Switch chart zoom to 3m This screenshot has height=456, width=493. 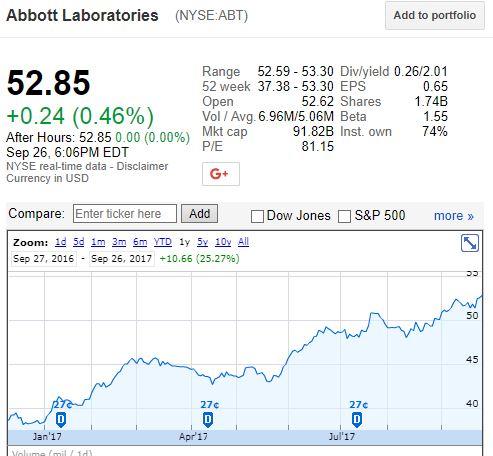click(119, 242)
